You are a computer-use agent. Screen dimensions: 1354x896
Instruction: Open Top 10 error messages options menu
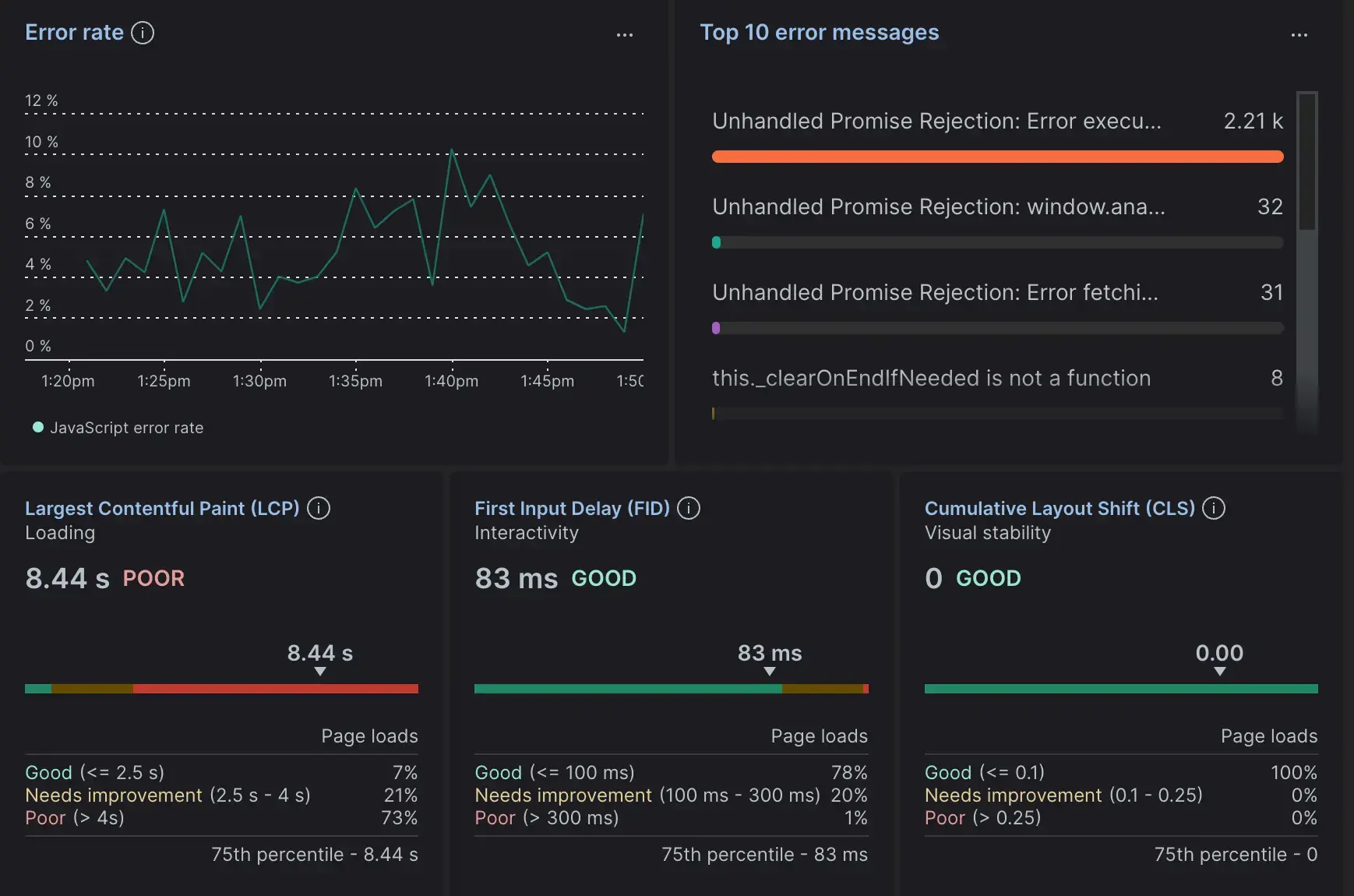pos(1299,35)
